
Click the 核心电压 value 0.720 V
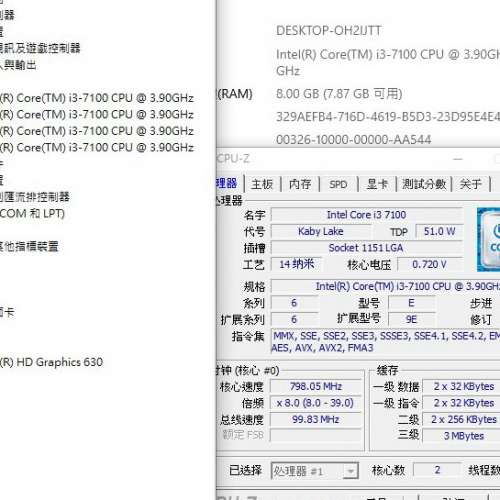click(x=430, y=264)
